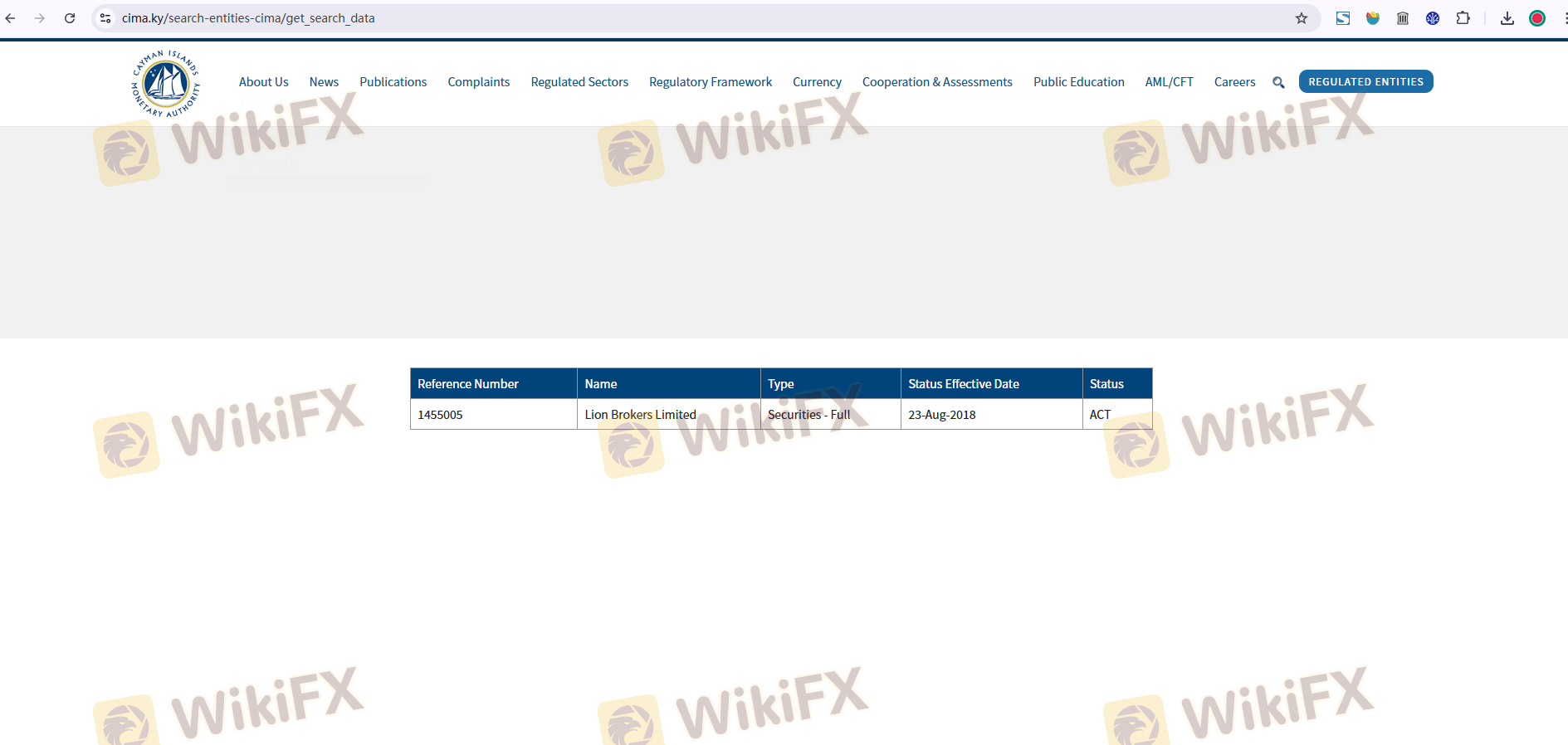Click the magnifying glass search icon
Screen dimensions: 1568x745
(x=1278, y=82)
